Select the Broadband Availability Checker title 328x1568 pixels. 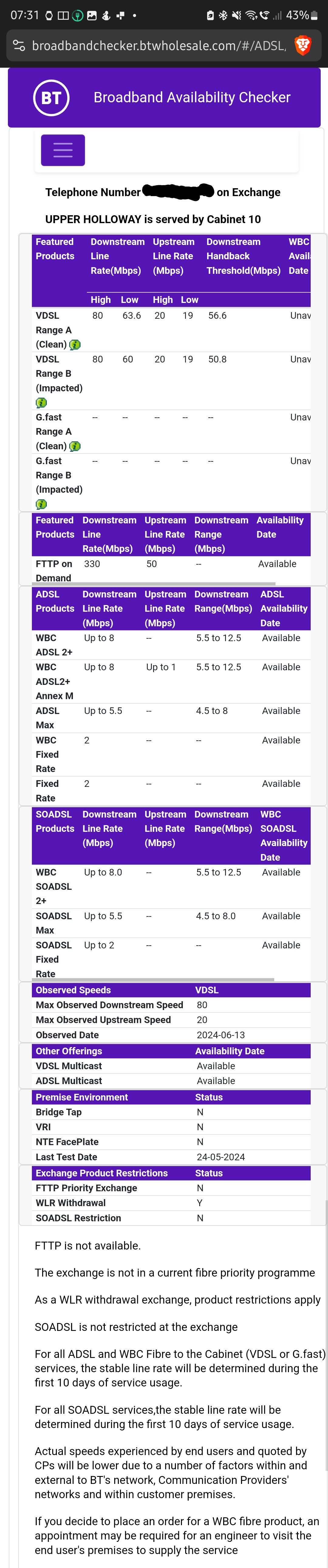click(192, 97)
